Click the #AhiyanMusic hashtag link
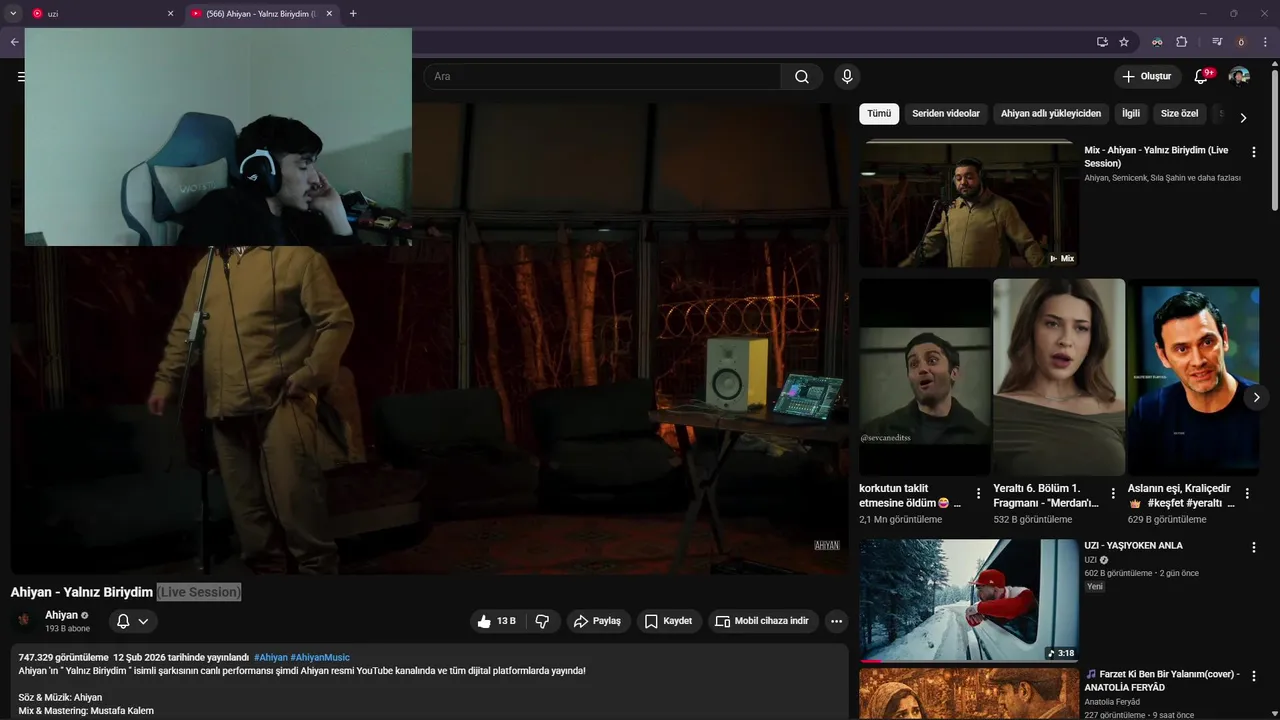1280x720 pixels. click(x=320, y=657)
